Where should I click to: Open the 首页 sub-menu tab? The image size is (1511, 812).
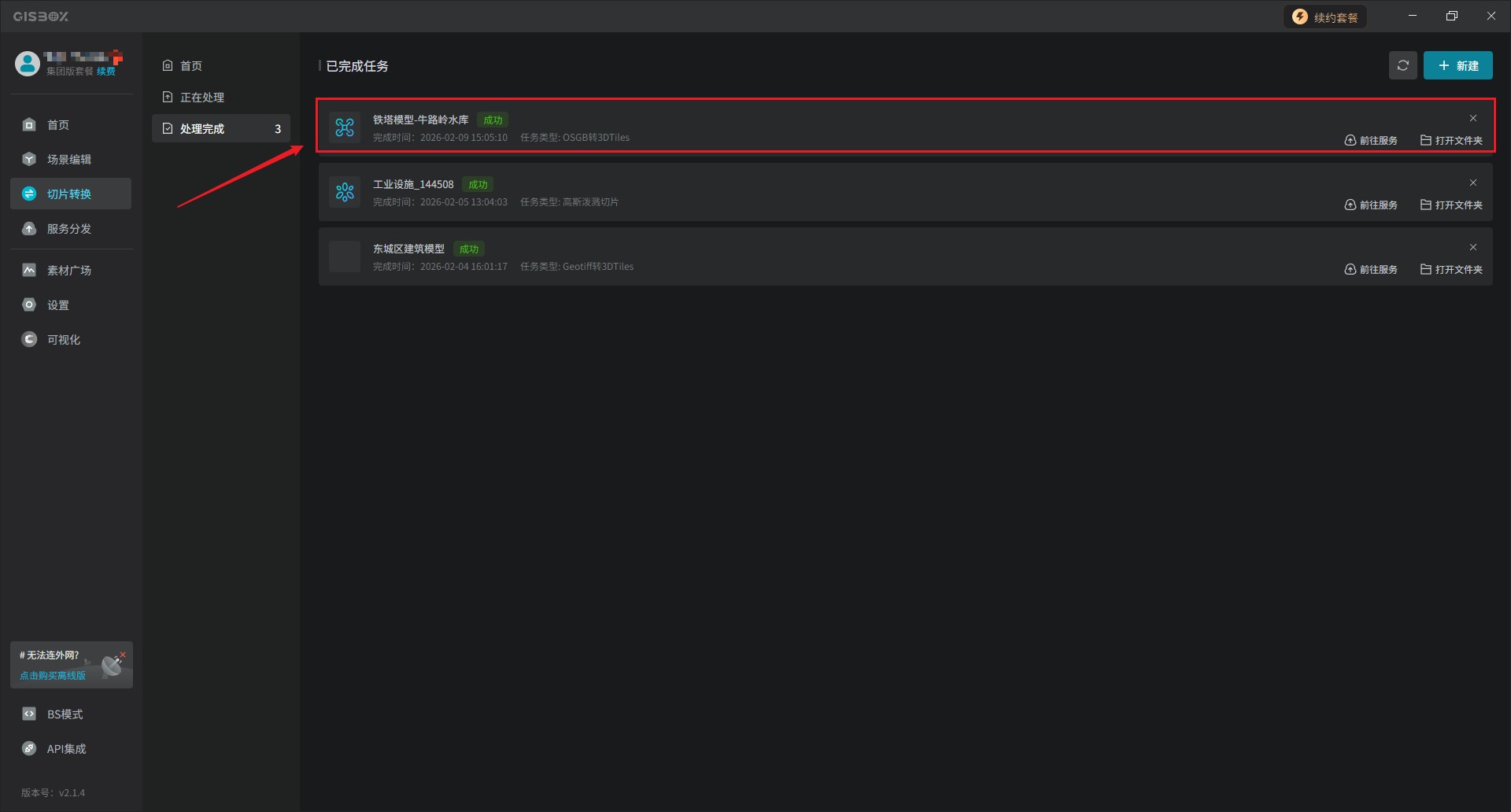point(191,66)
